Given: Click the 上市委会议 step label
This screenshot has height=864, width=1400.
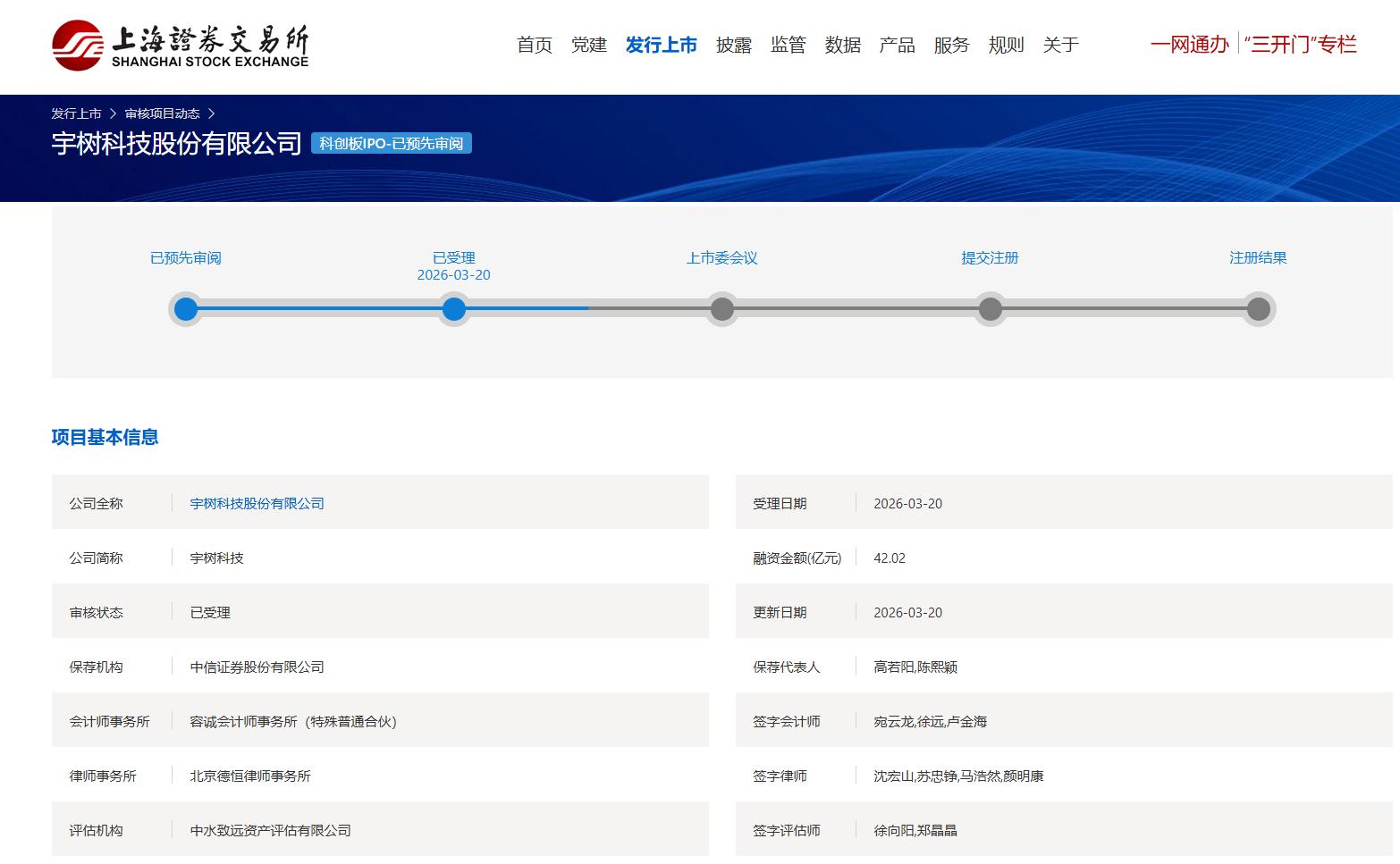Looking at the screenshot, I should (x=722, y=258).
